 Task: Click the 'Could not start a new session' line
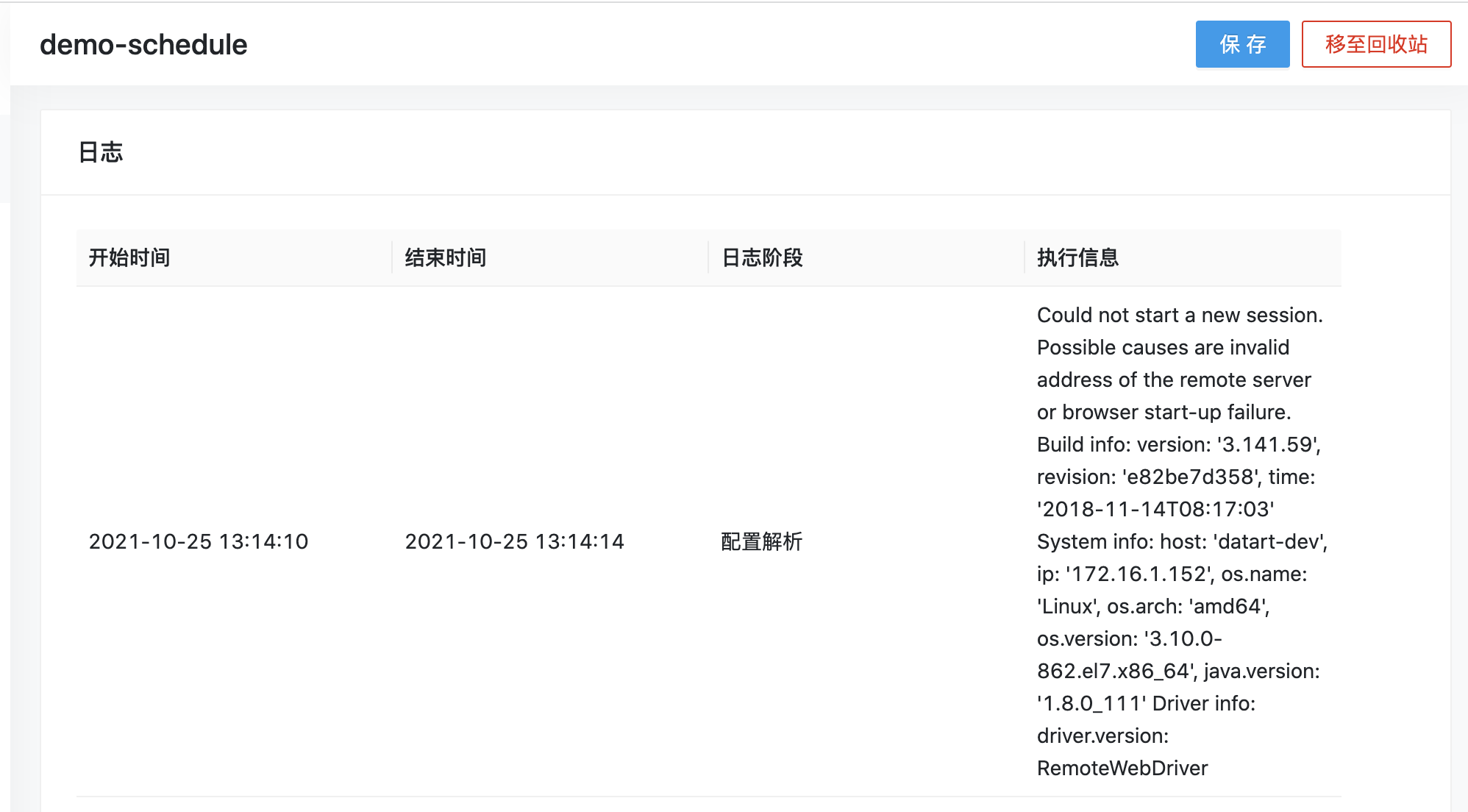click(1180, 315)
